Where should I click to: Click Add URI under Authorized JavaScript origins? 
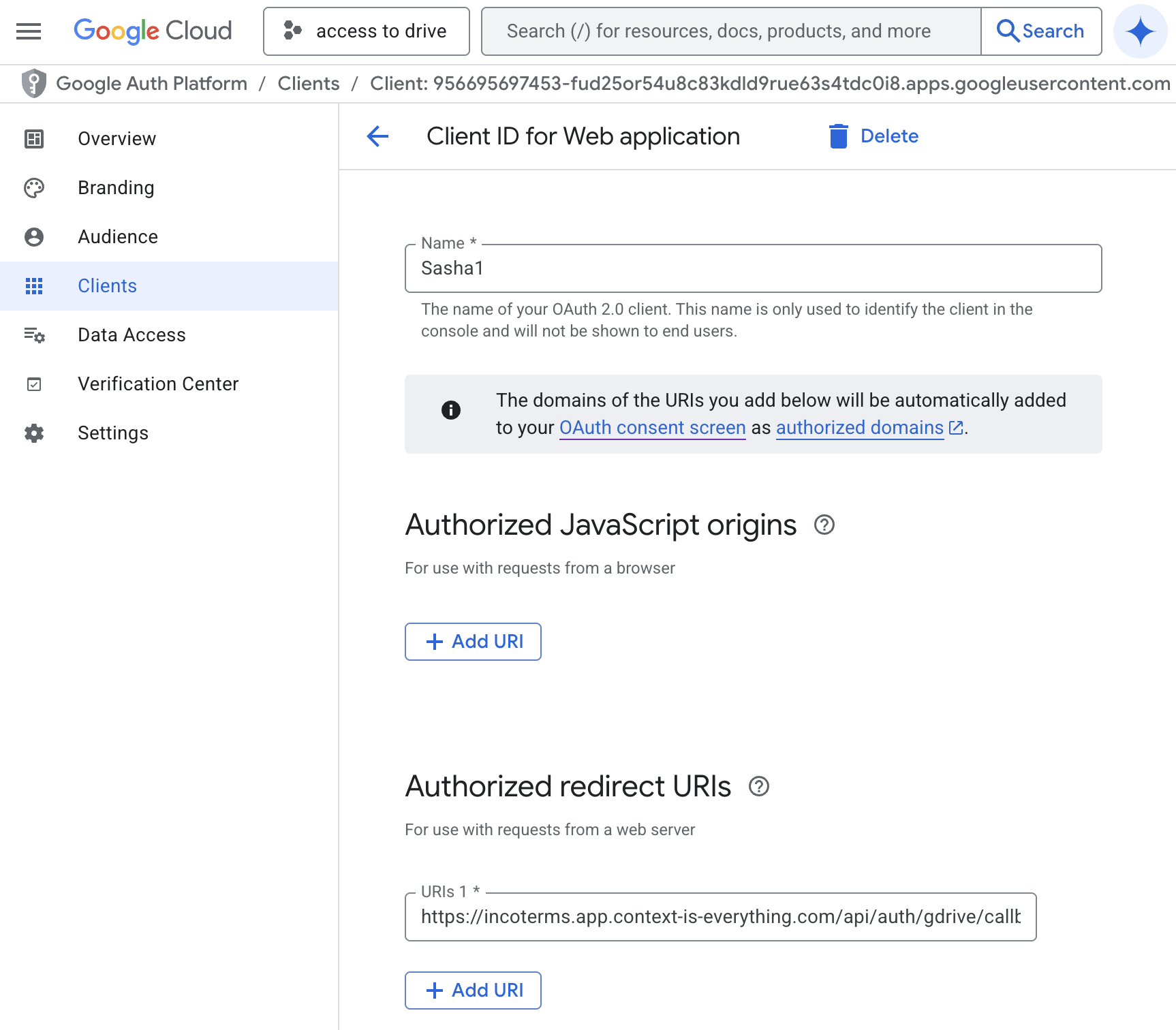(x=473, y=641)
